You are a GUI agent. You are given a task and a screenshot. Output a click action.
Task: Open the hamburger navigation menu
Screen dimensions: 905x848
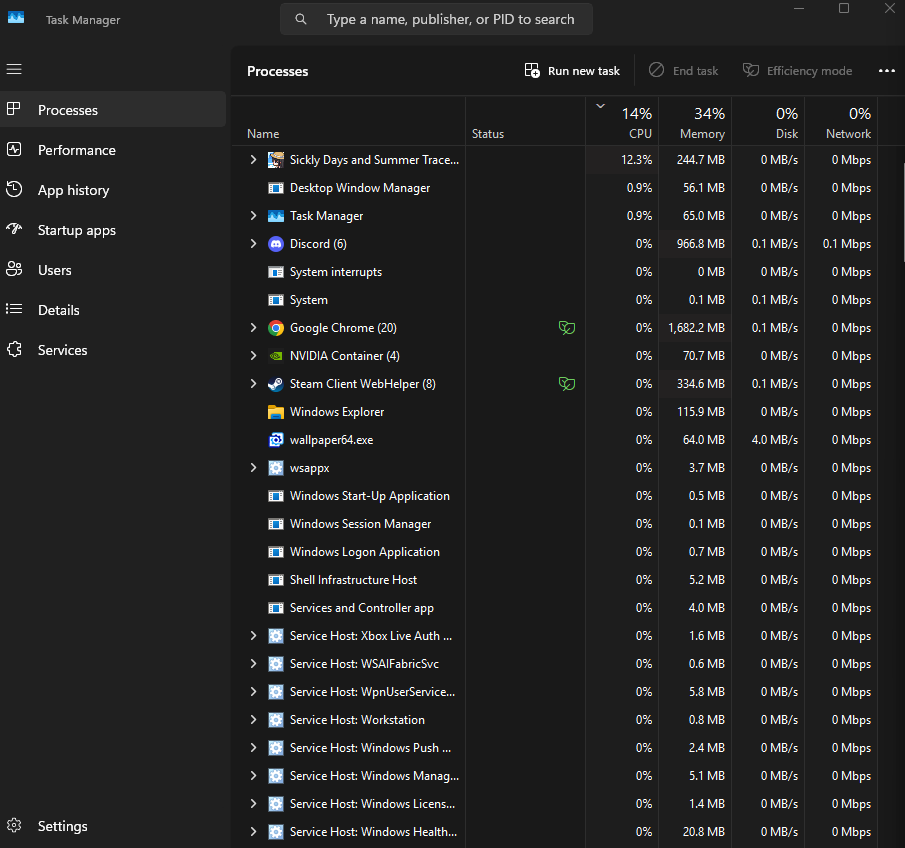(x=14, y=69)
